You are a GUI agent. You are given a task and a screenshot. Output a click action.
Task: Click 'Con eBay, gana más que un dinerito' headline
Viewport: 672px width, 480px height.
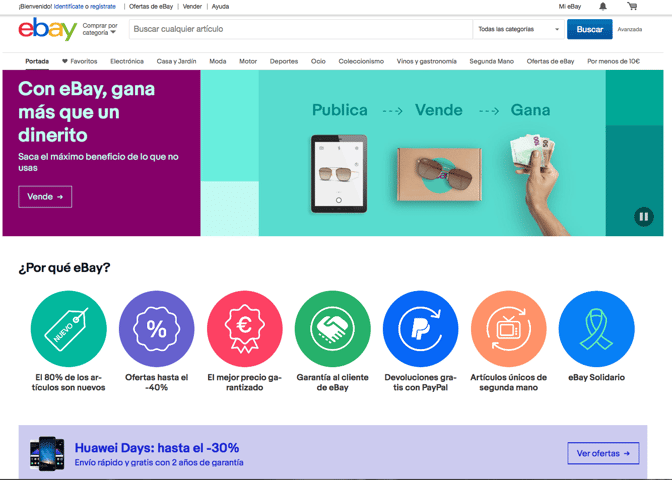(87, 112)
